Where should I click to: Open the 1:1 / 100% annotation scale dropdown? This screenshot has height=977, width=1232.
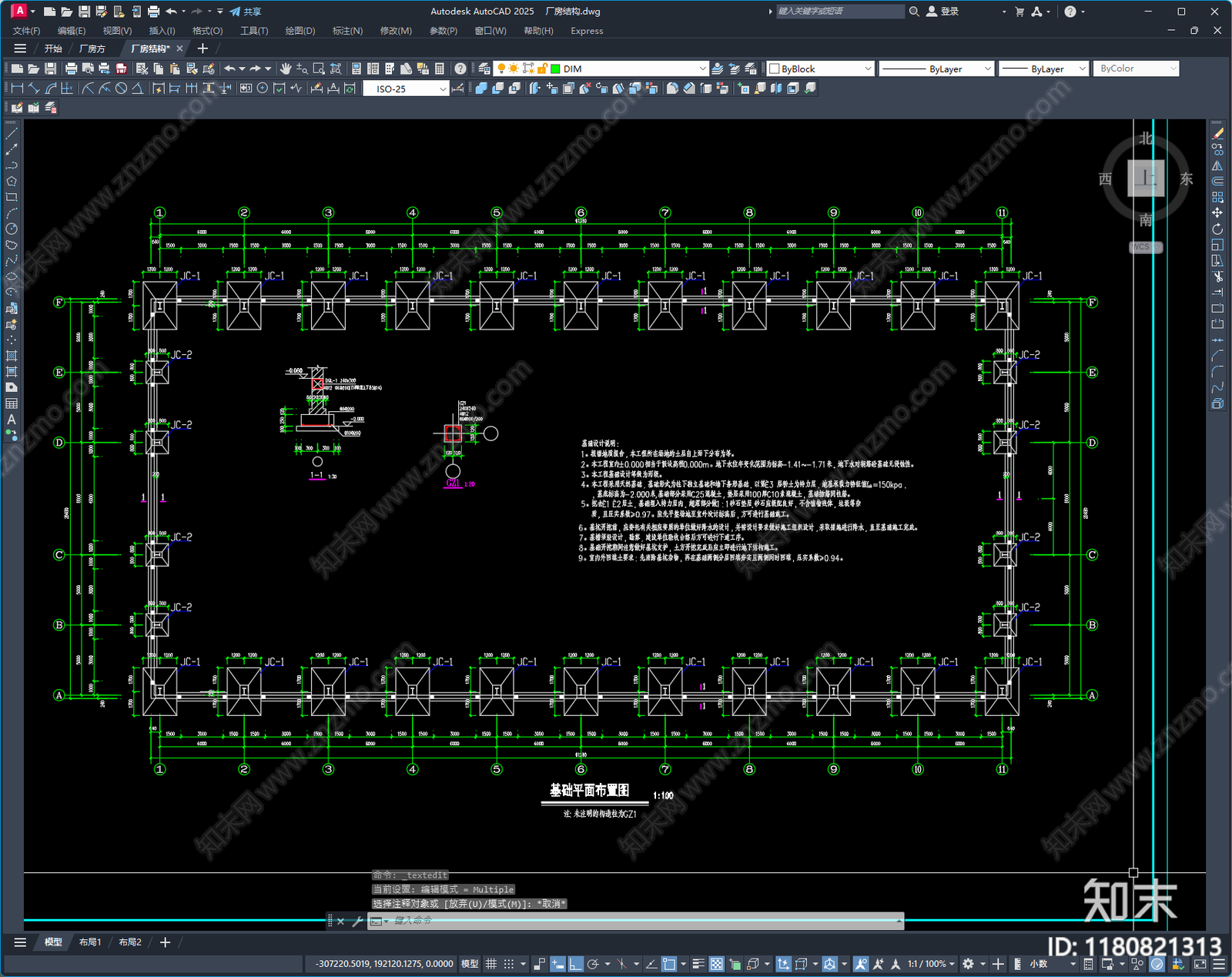click(x=930, y=964)
